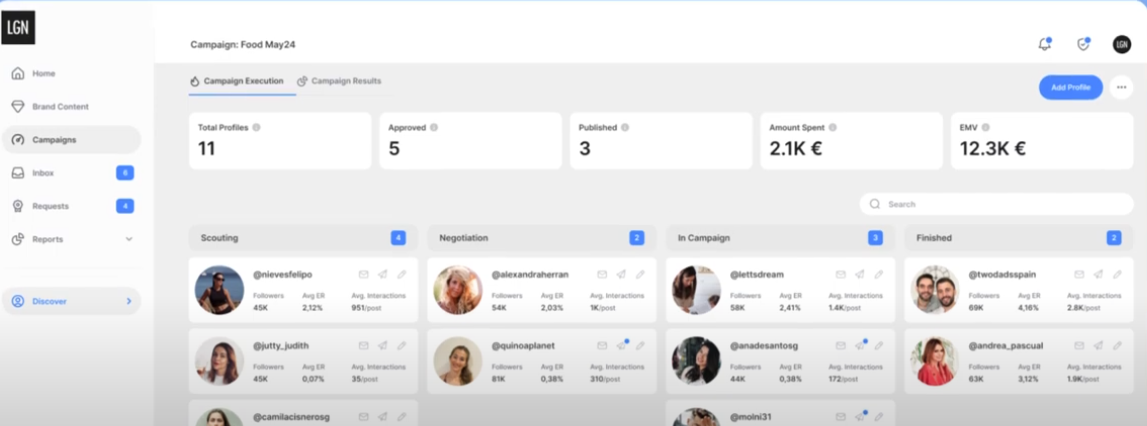Click send icon on @molni31 card

click(860, 416)
